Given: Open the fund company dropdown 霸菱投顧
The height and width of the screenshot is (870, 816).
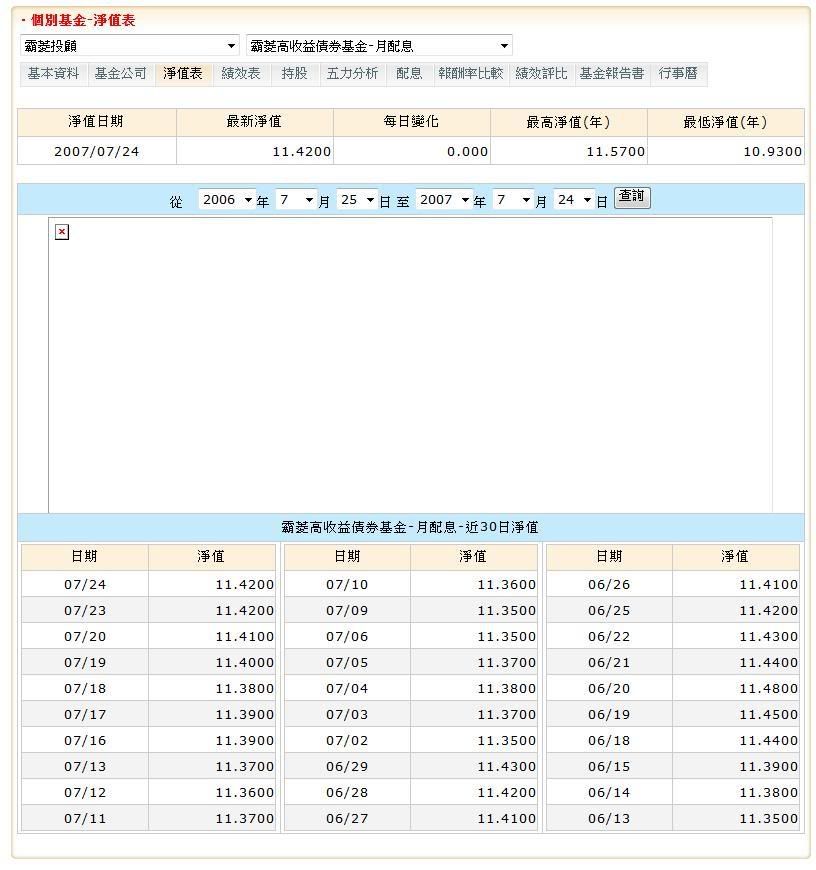Looking at the screenshot, I should pyautogui.click(x=130, y=46).
